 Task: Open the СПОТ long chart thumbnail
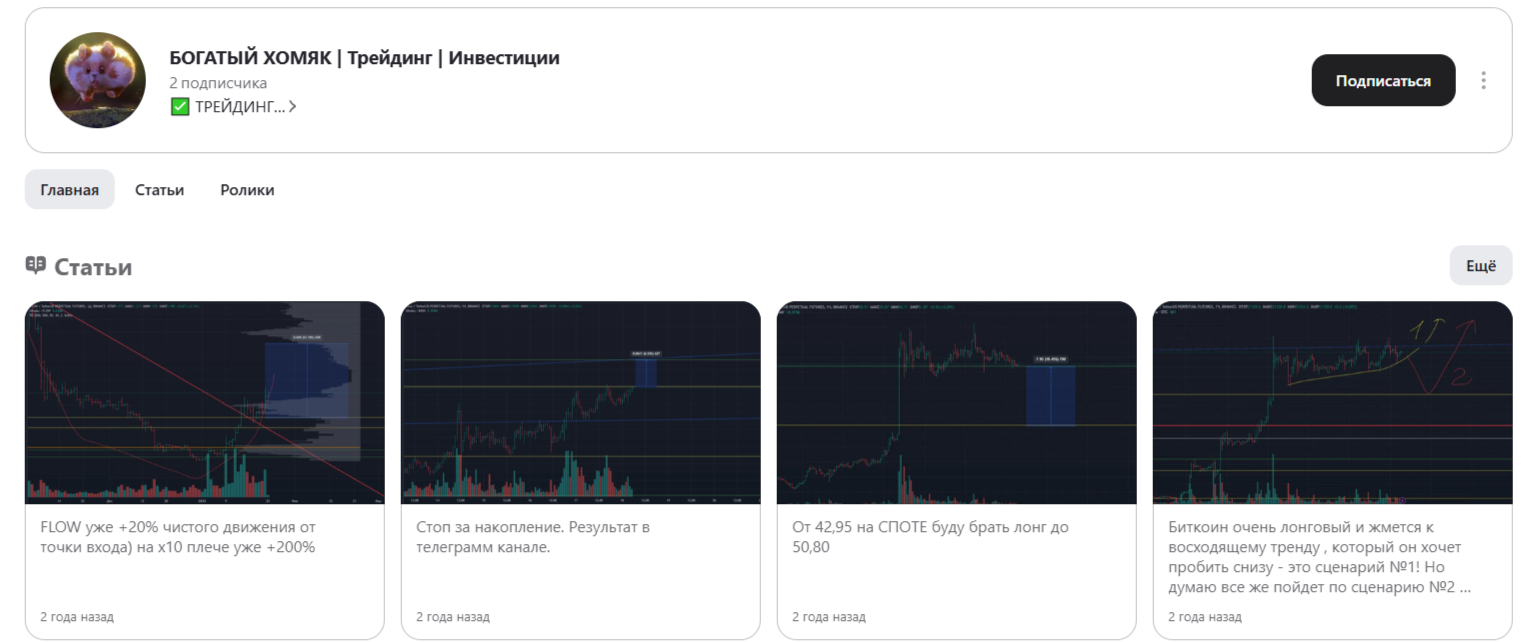tap(956, 402)
